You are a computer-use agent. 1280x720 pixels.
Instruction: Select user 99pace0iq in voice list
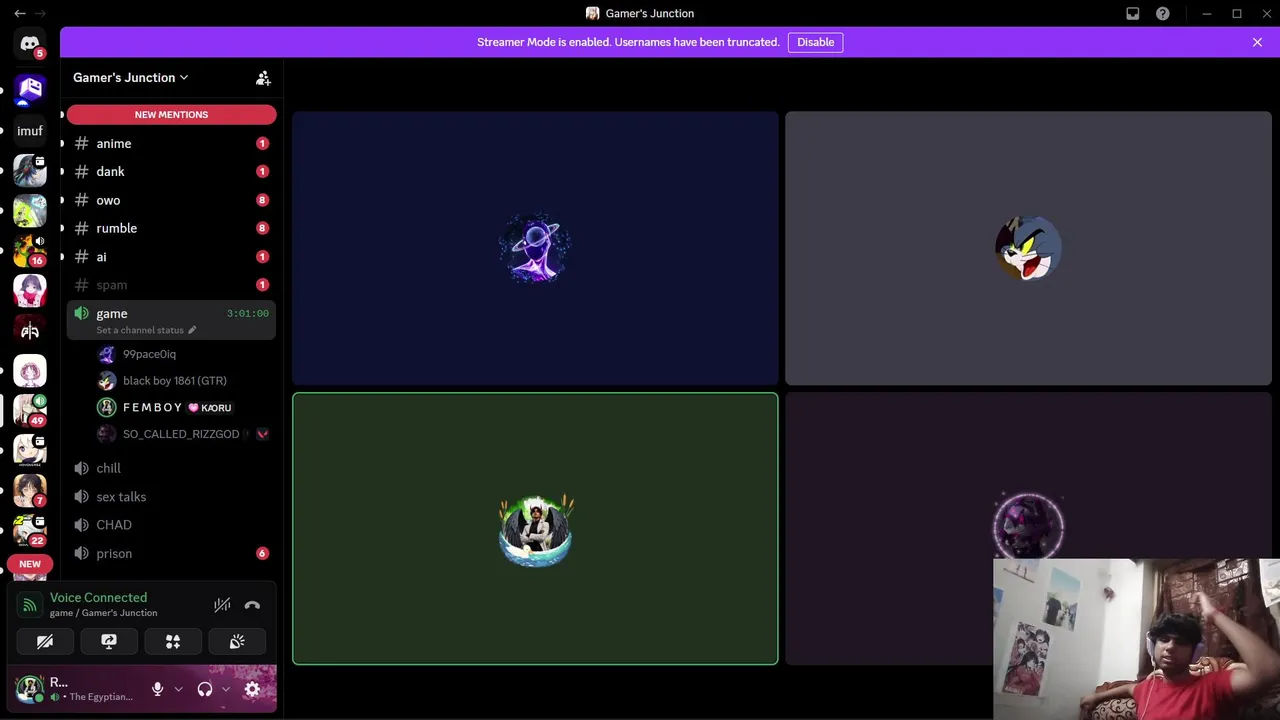point(183,354)
